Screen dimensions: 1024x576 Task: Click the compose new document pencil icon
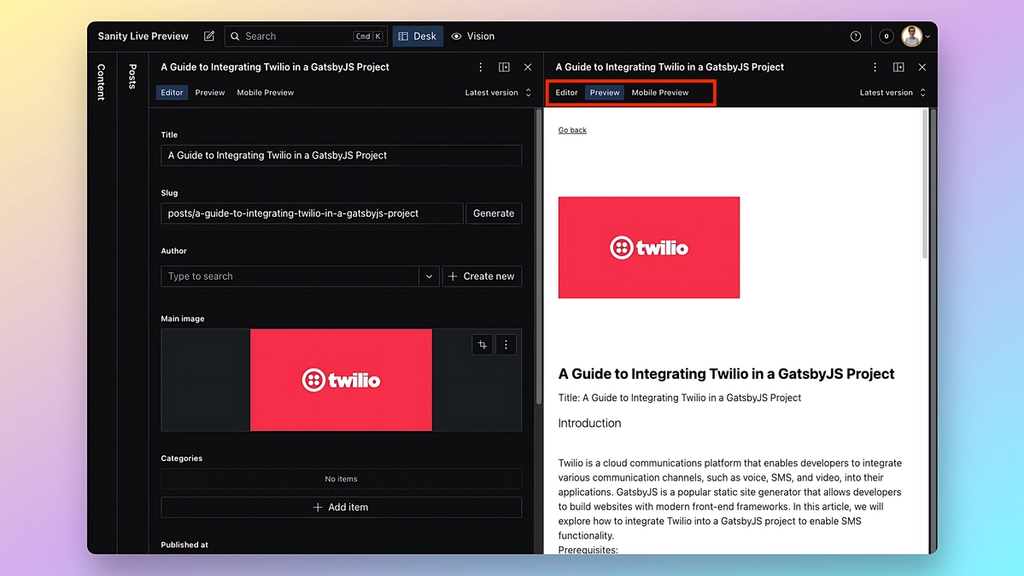tap(209, 36)
